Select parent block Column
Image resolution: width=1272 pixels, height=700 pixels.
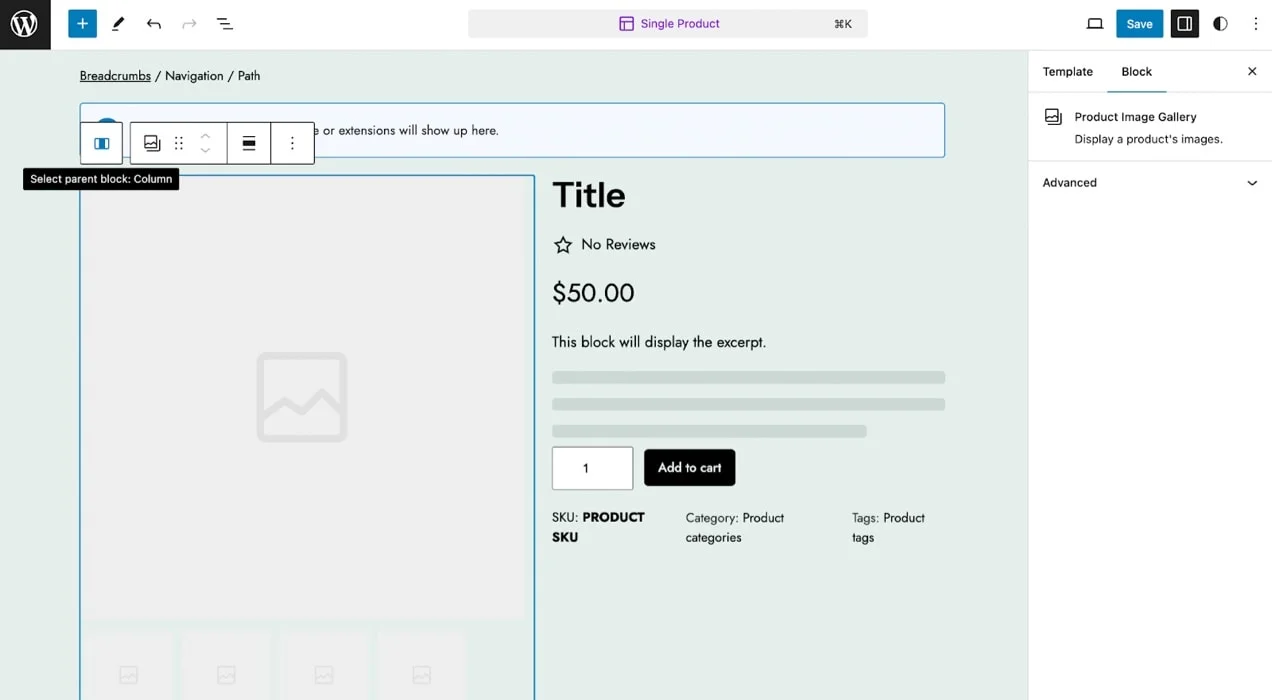pos(101,143)
